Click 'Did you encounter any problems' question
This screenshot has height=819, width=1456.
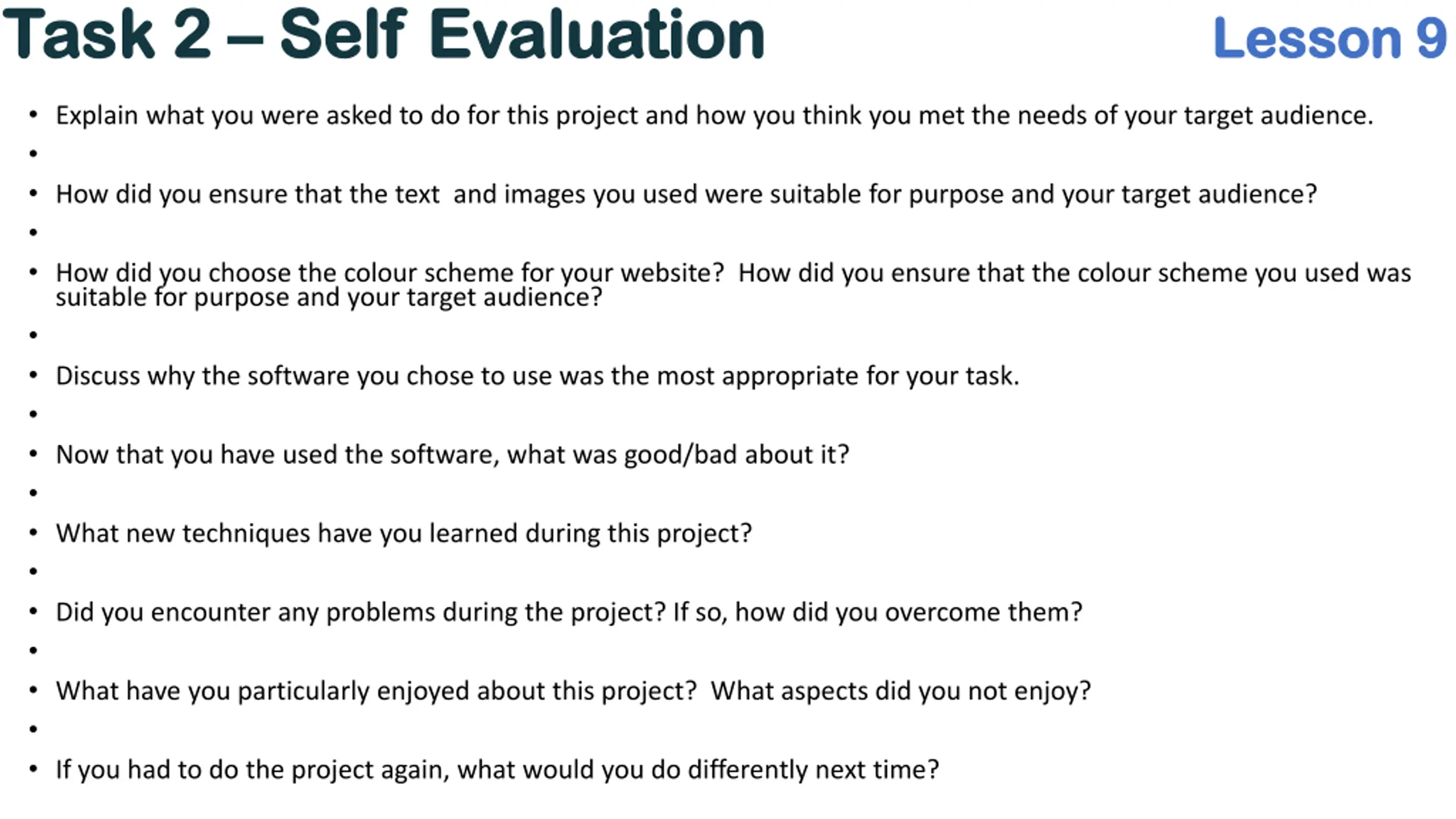click(x=569, y=613)
